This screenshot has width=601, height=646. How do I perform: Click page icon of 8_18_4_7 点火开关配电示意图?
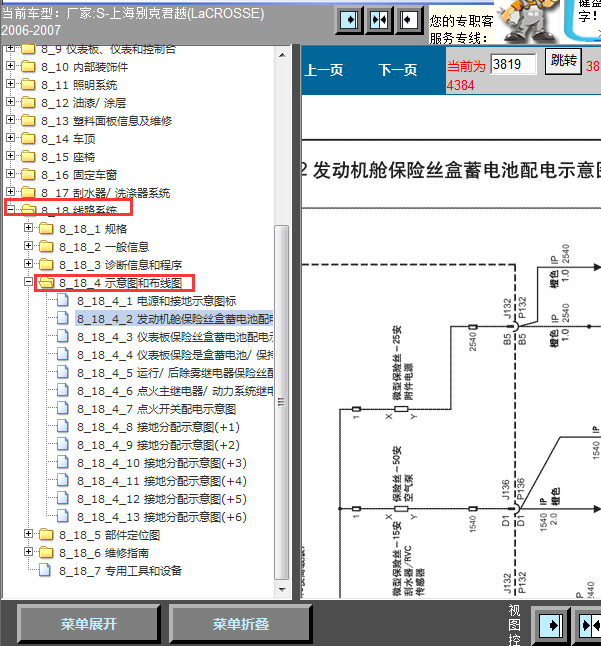(63, 408)
